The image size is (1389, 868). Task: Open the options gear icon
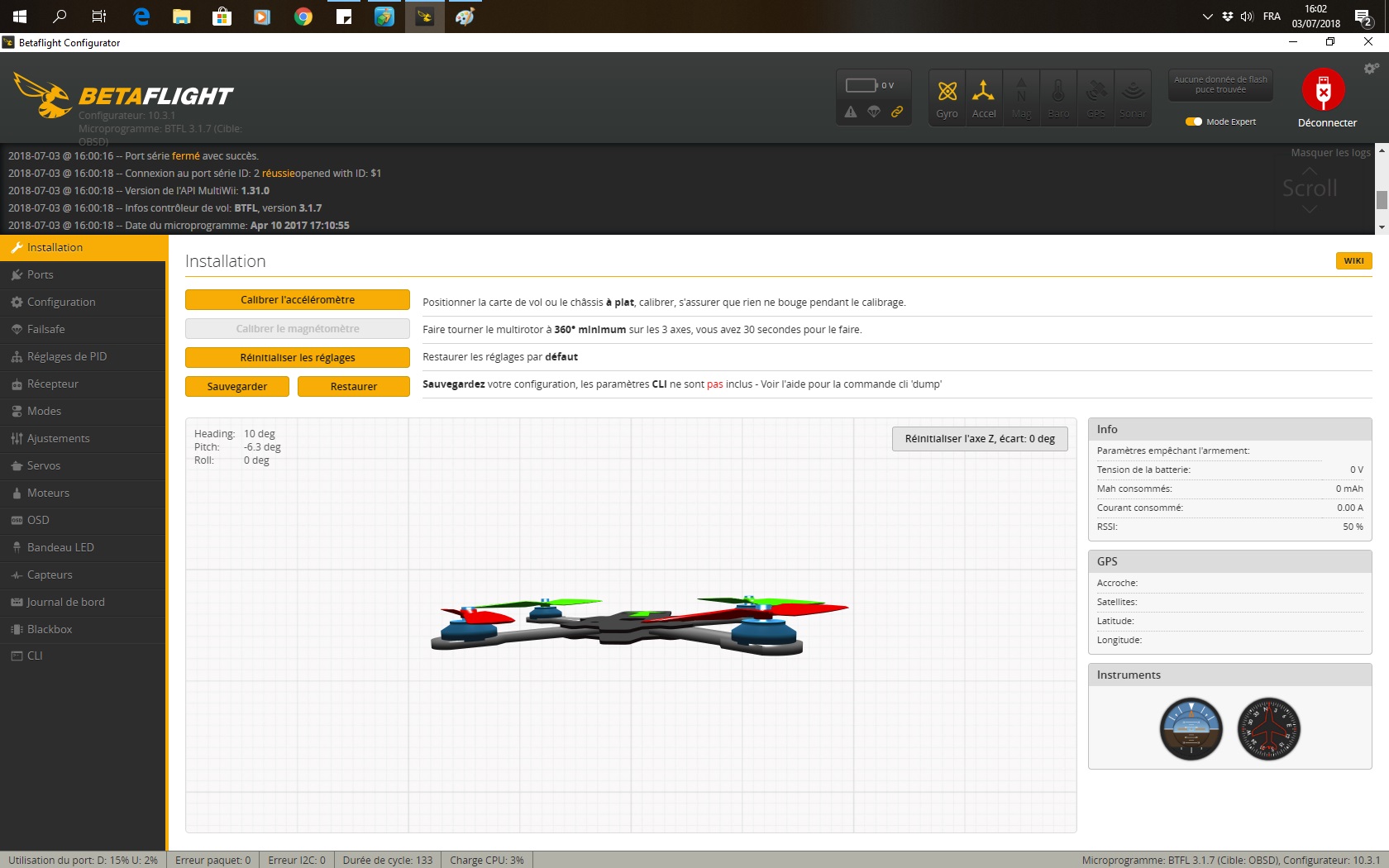coord(1371,69)
